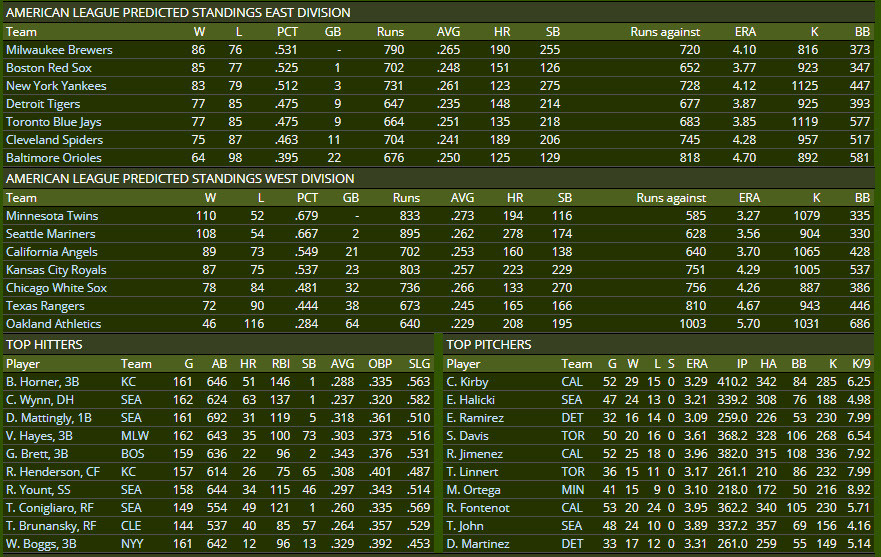Viewport: 881px width, 557px height.
Task: Click the SLG column header
Action: (x=418, y=364)
